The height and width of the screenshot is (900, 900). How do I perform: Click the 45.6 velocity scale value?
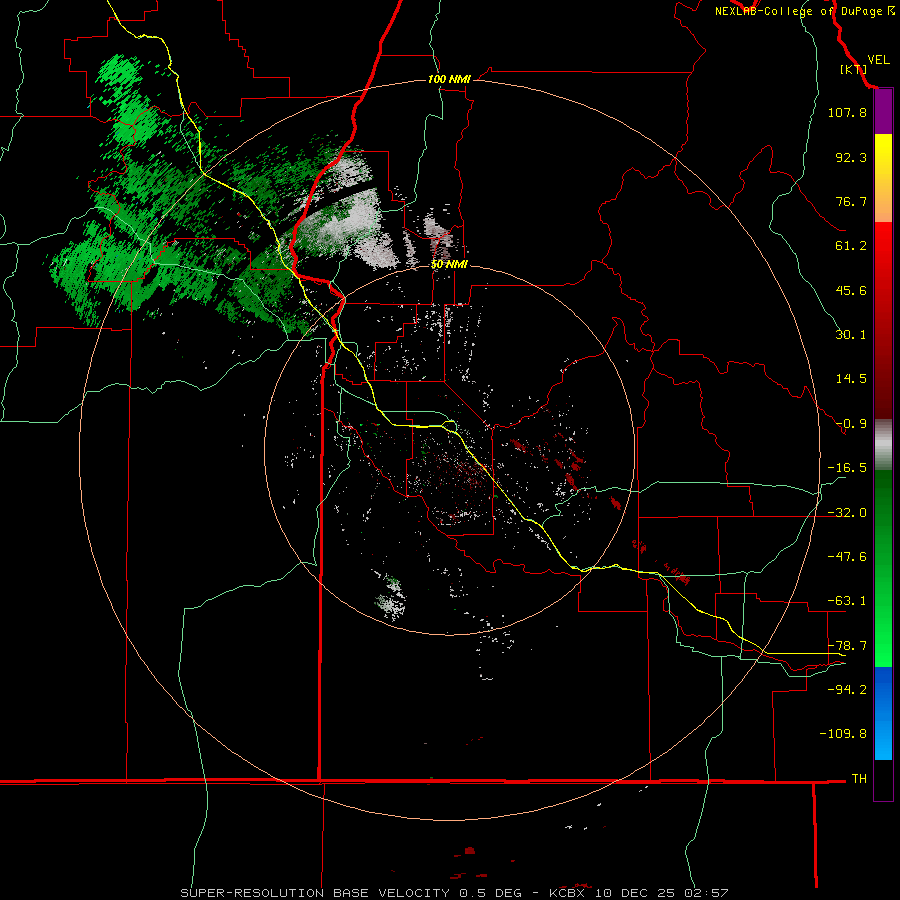pyautogui.click(x=851, y=290)
